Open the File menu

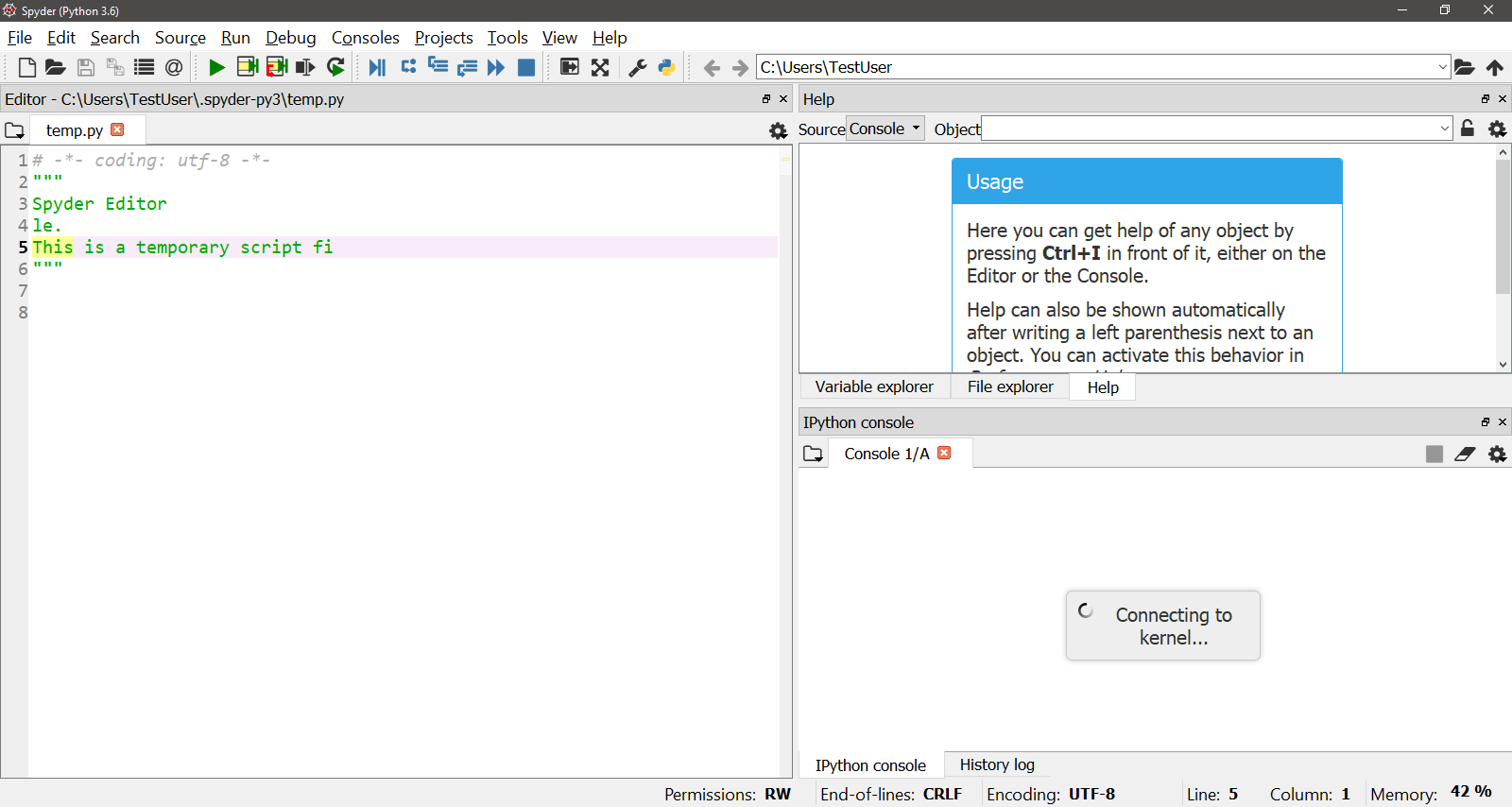pos(20,38)
